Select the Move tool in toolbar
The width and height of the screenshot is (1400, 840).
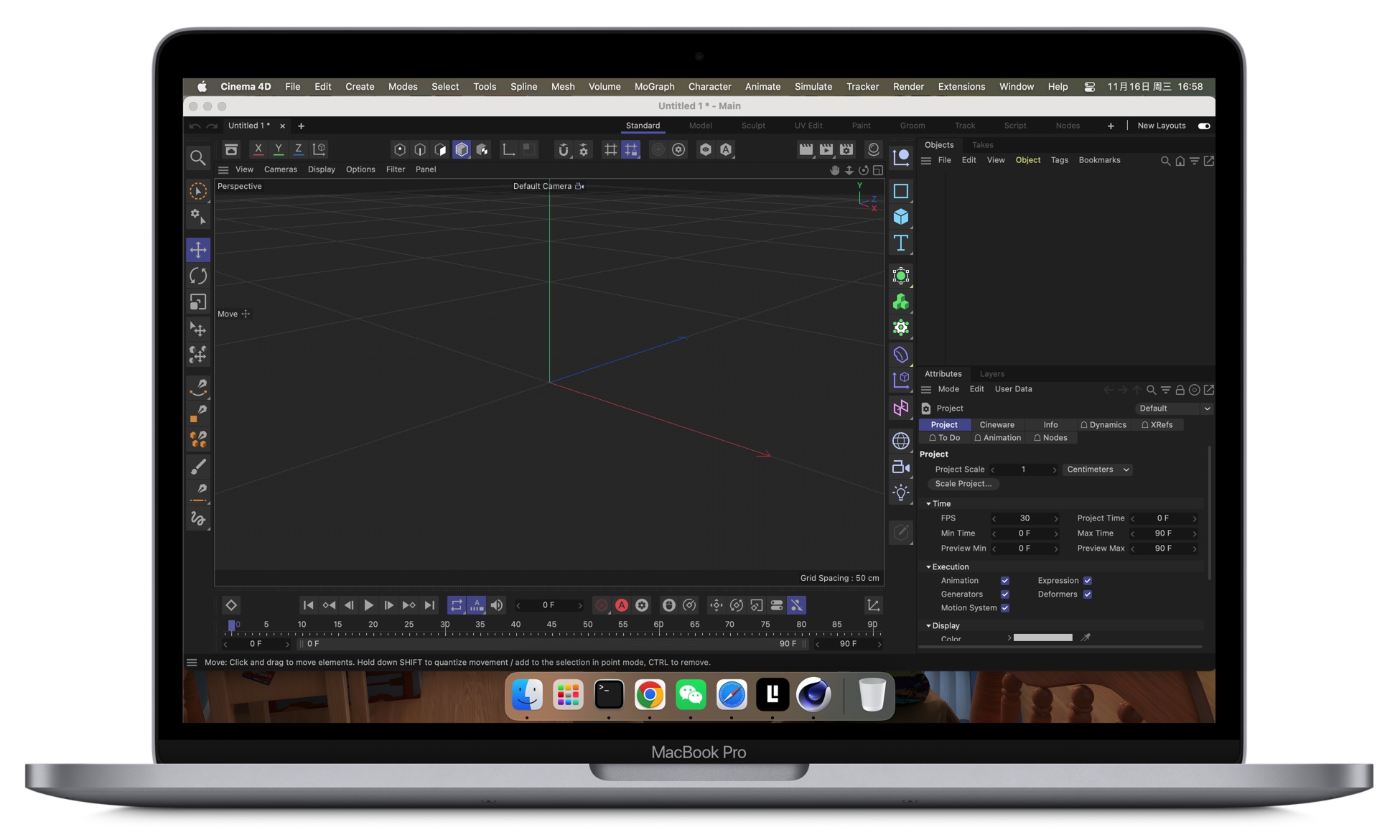(x=197, y=250)
